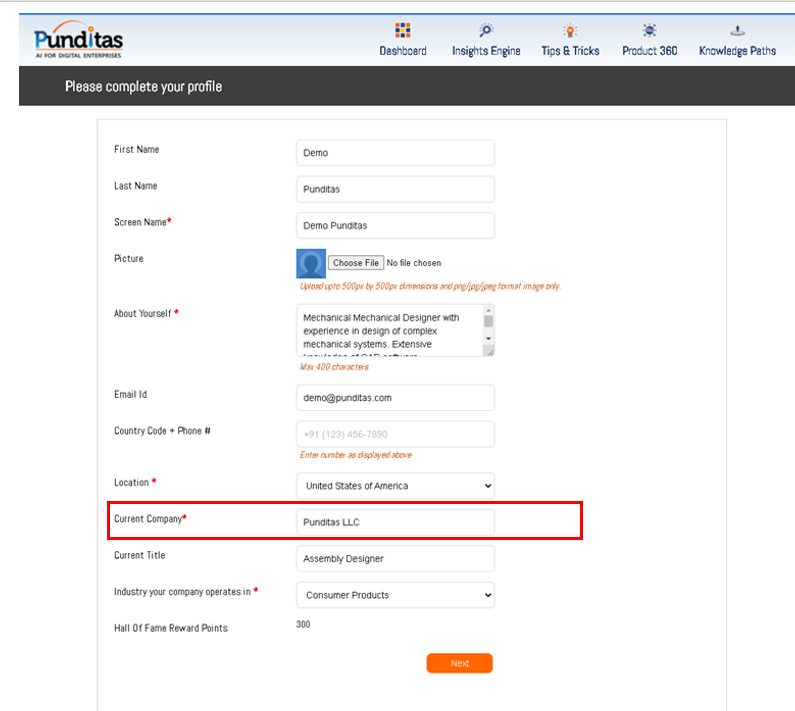Click the Tips & Tricks lightbulb icon
This screenshot has height=711, width=795.
pyautogui.click(x=570, y=30)
